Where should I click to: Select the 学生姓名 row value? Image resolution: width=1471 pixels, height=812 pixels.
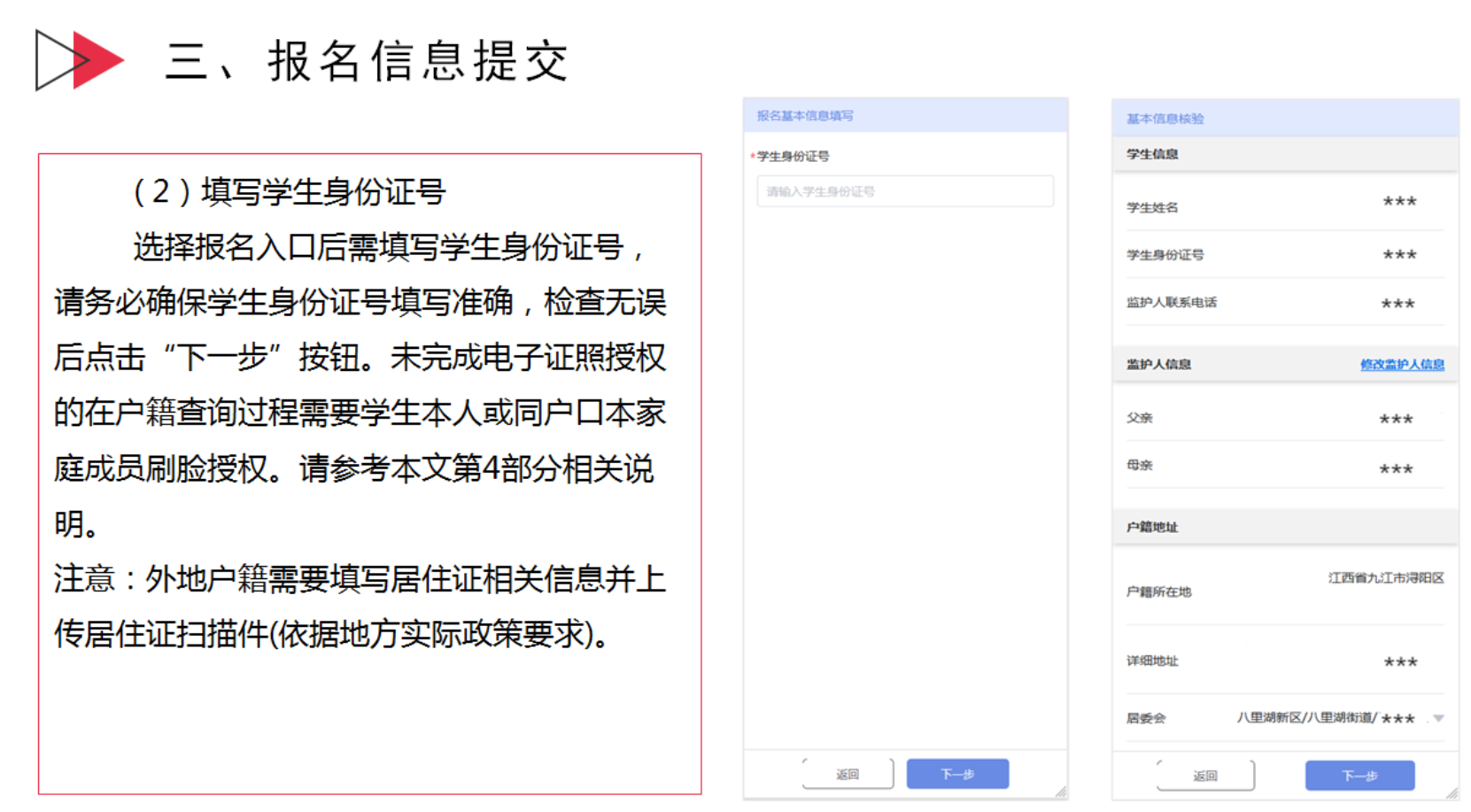tap(1399, 202)
